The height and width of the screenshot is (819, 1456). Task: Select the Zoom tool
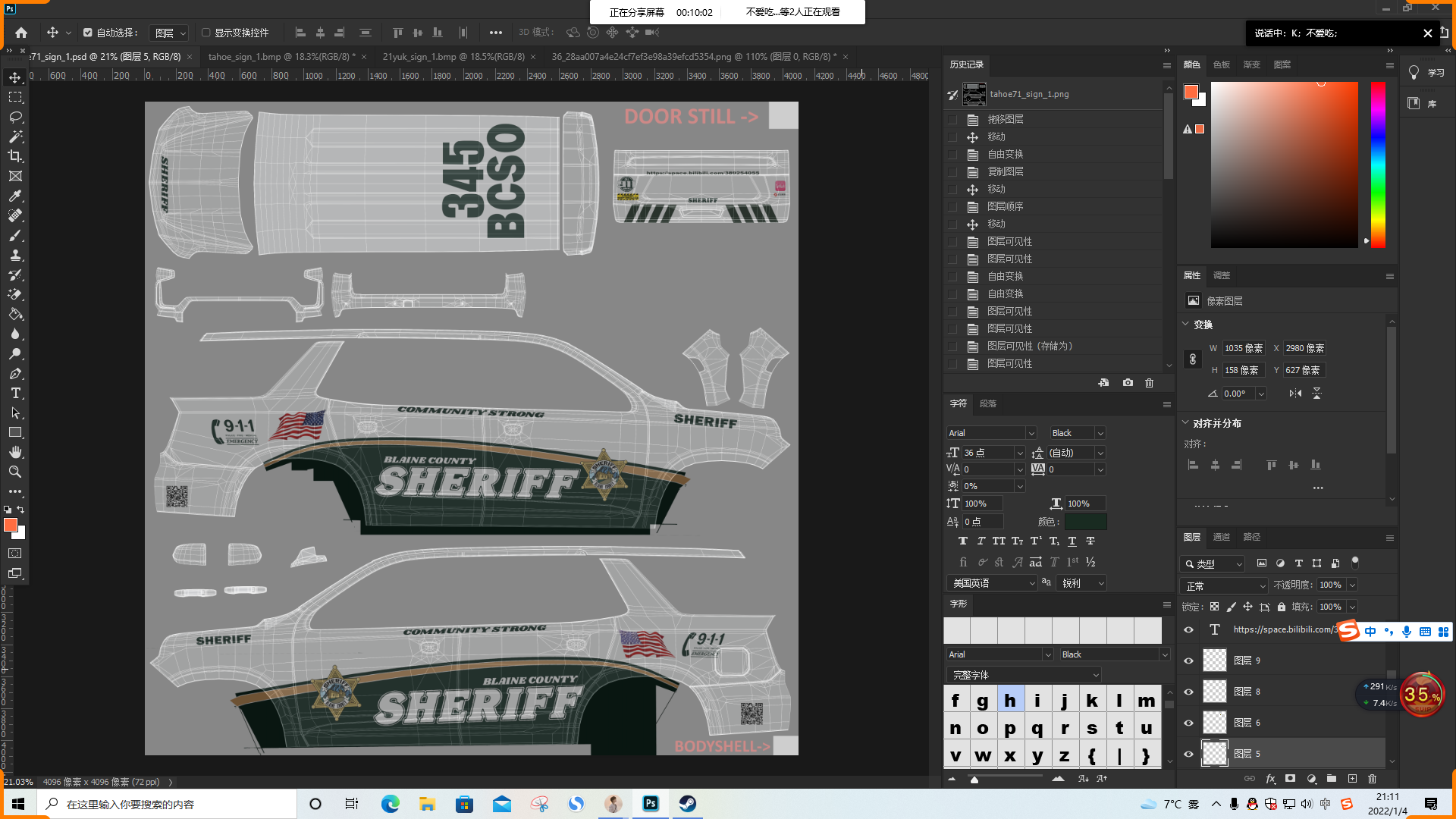tap(15, 472)
